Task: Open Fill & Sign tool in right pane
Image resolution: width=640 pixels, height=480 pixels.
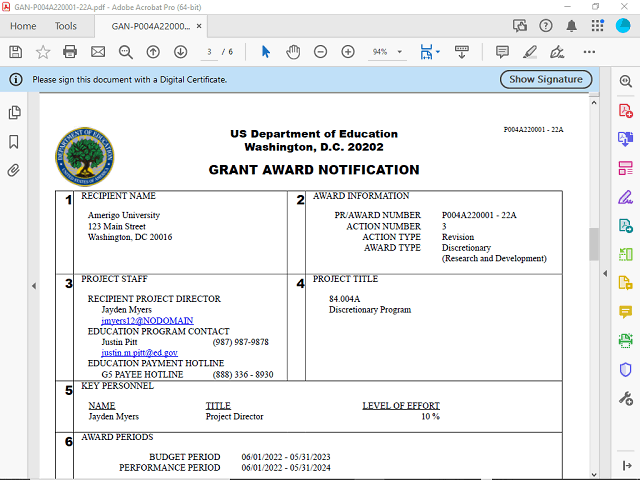Action: pos(626,196)
